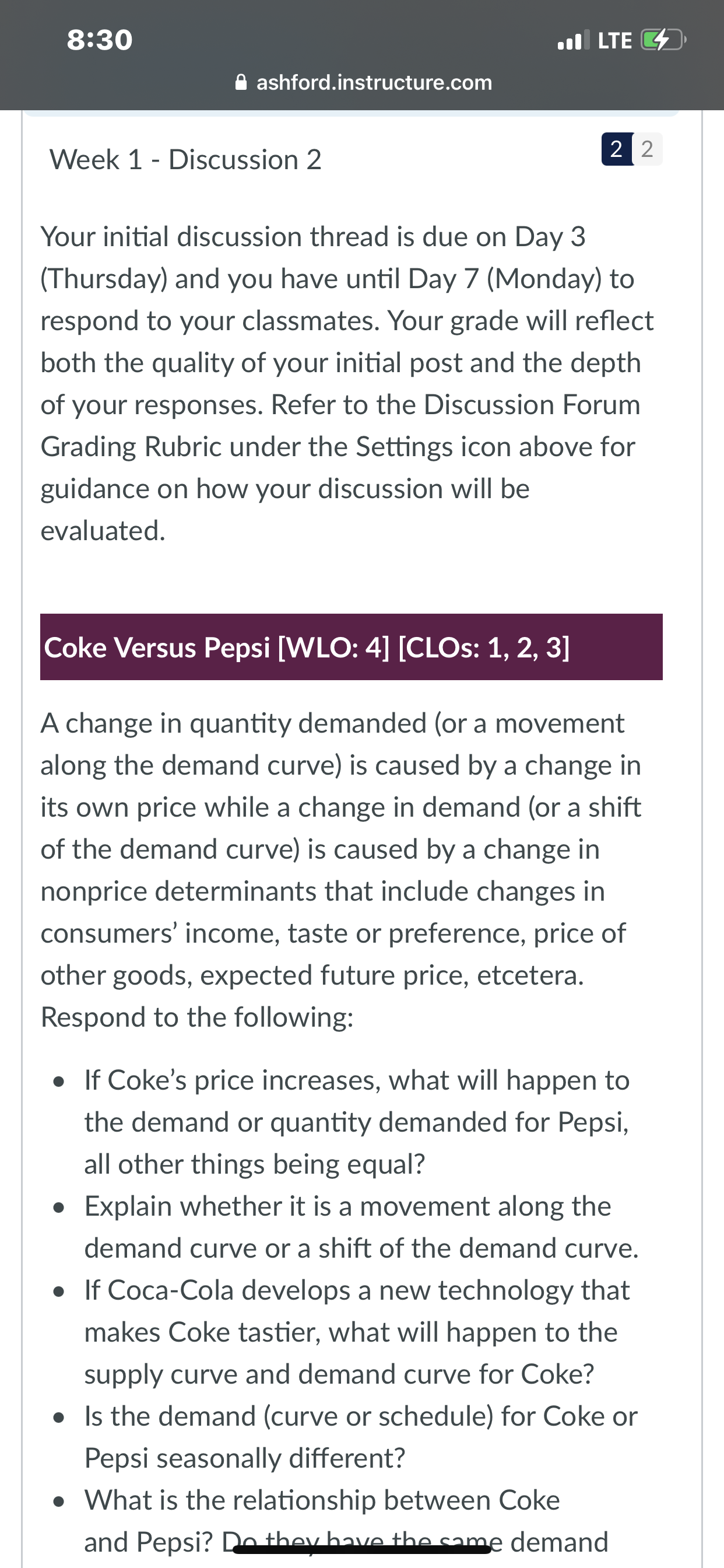
Task: Tap the LTE network indicator
Action: coord(614,41)
